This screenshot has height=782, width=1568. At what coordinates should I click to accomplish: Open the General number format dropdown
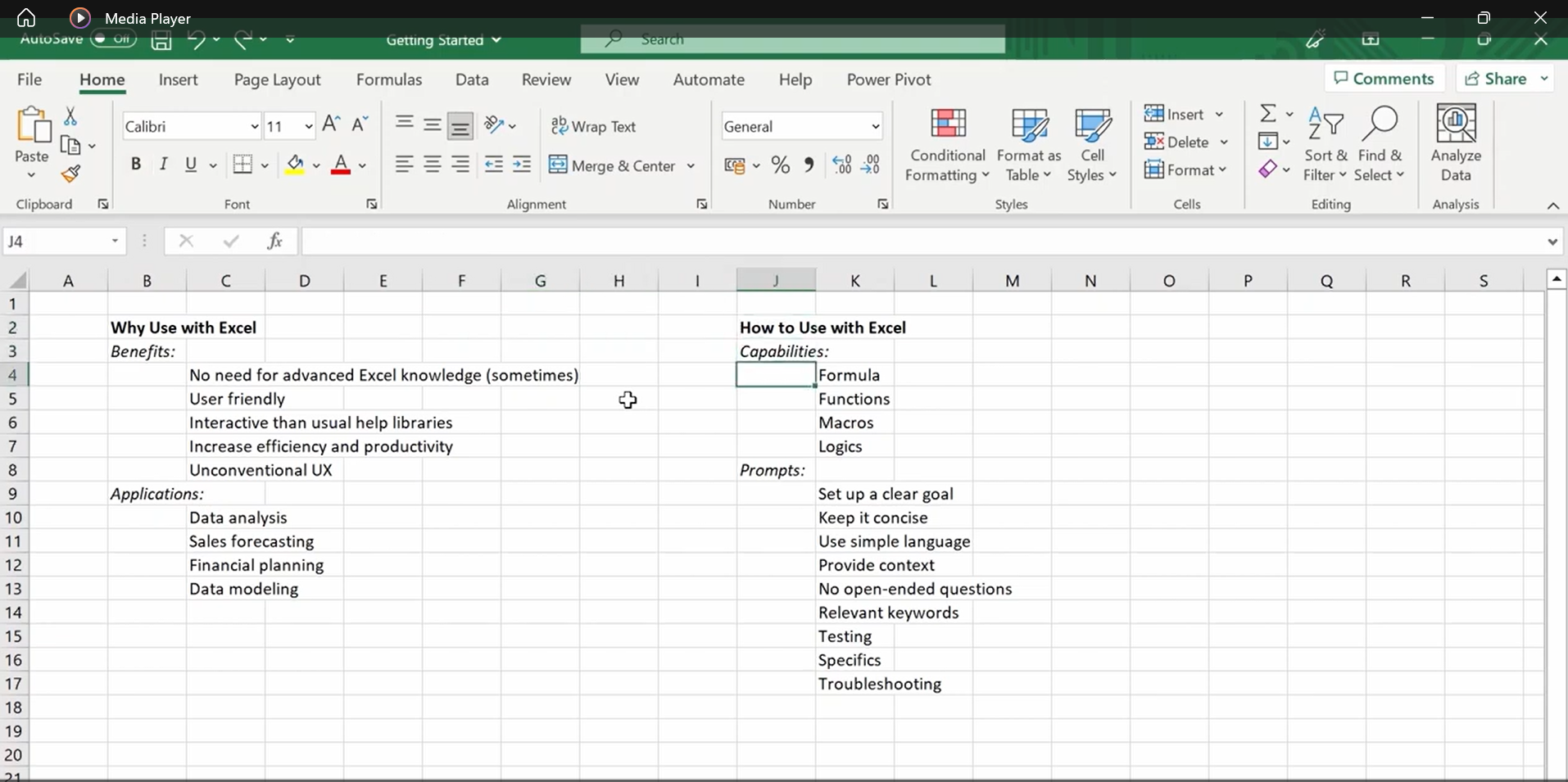tap(875, 126)
